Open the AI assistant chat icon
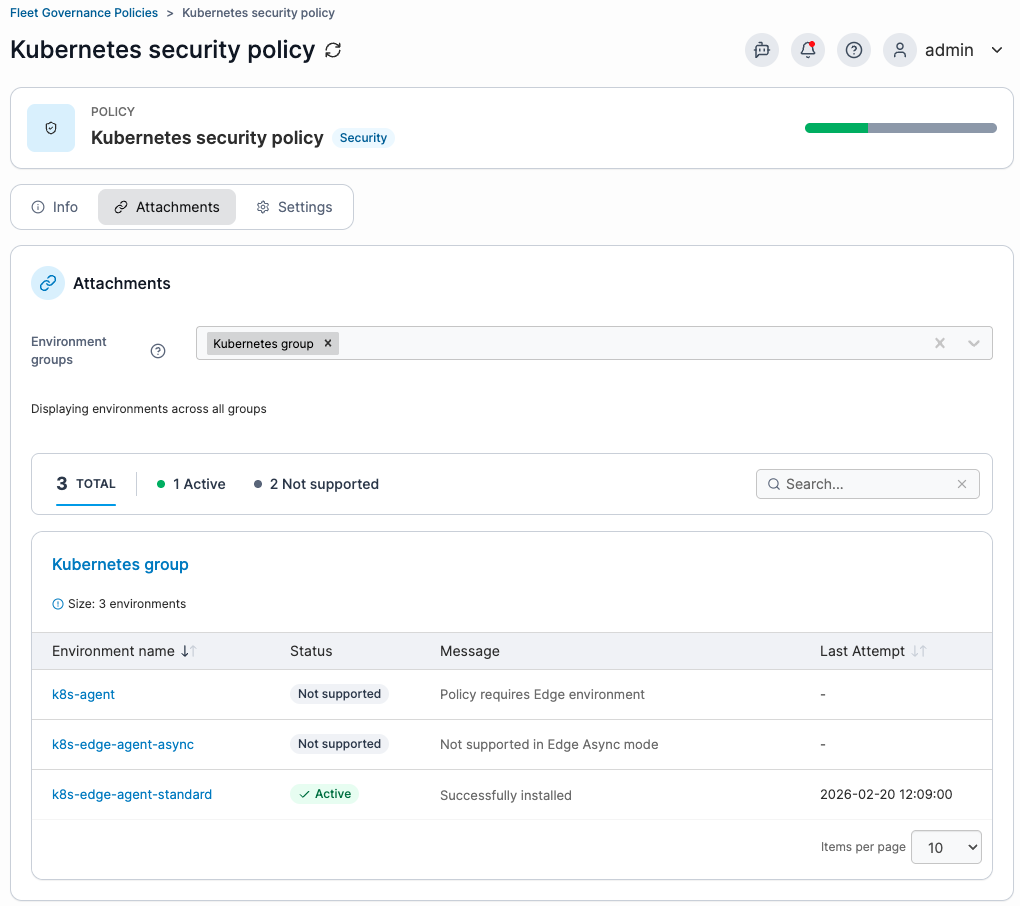 click(762, 50)
